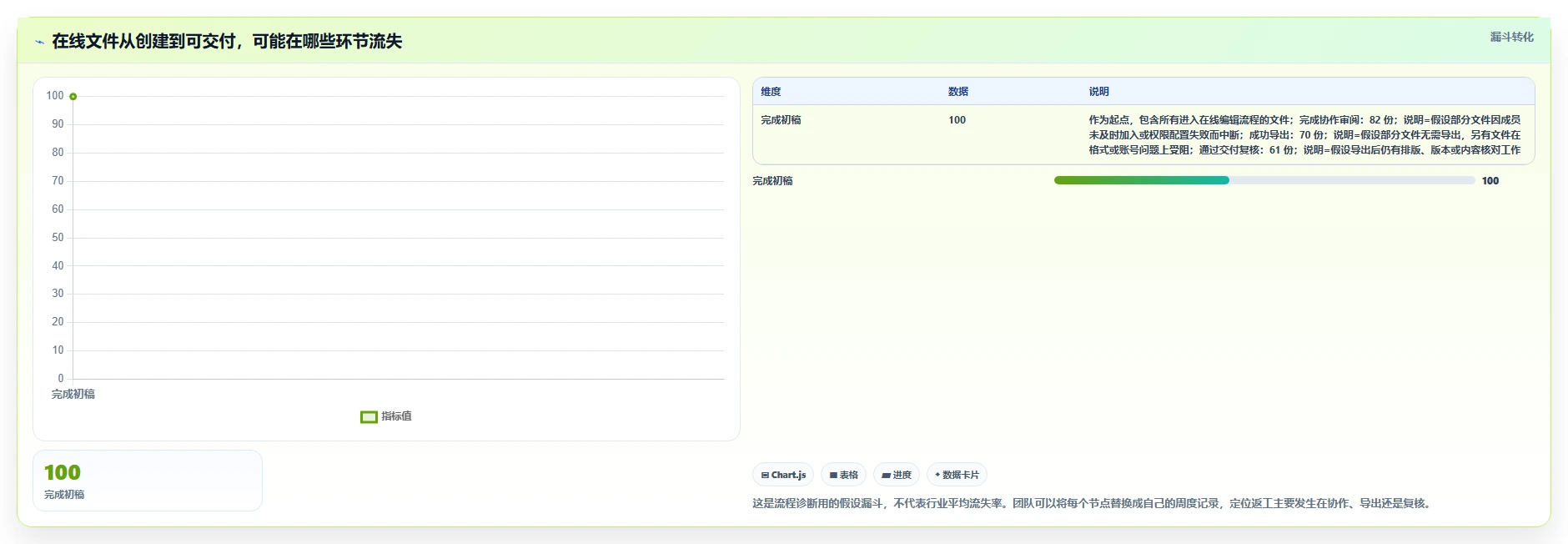This screenshot has height=544, width=1568.
Task: Click the 90 tick label on the y-axis
Action: (58, 123)
